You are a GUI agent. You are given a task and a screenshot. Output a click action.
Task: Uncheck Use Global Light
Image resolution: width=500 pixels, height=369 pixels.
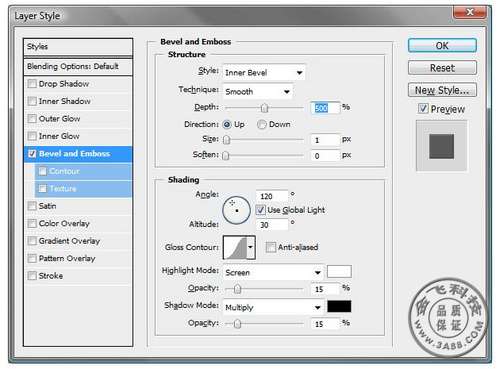(260, 210)
